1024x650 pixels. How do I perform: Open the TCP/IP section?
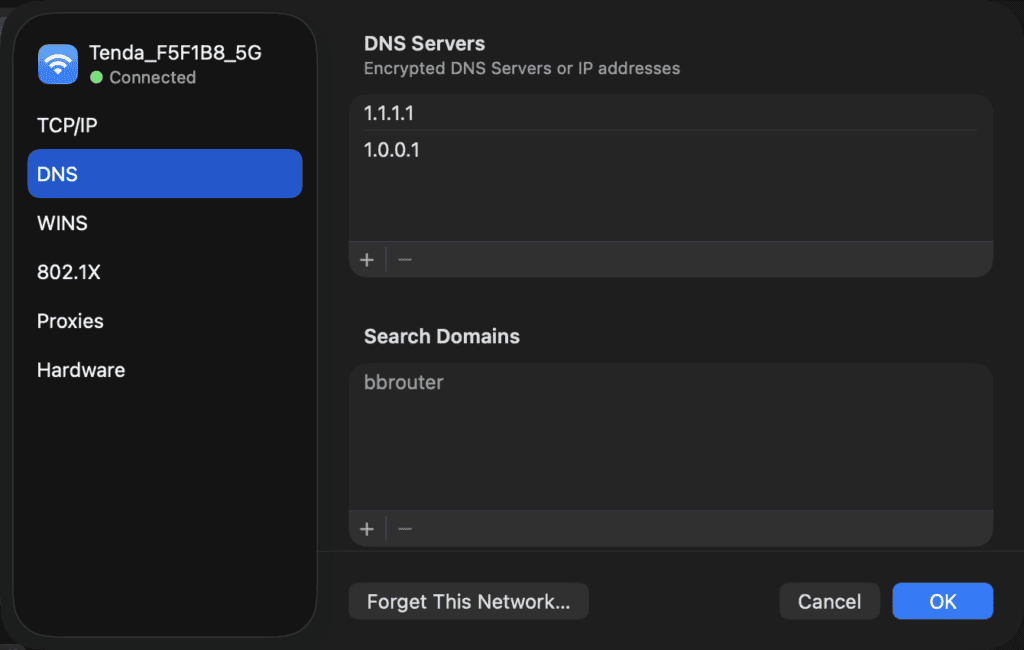(165, 125)
